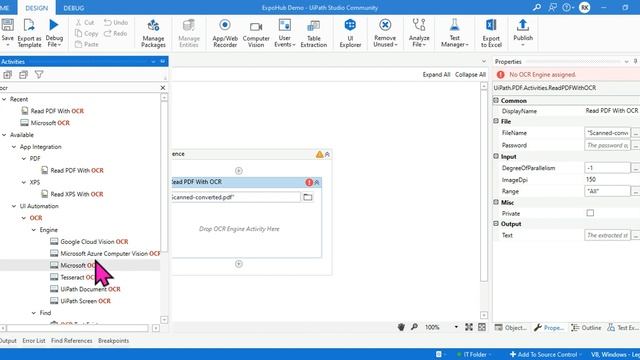640x360 pixels.
Task: Open the zoom percentage dropdown
Action: coord(456,327)
